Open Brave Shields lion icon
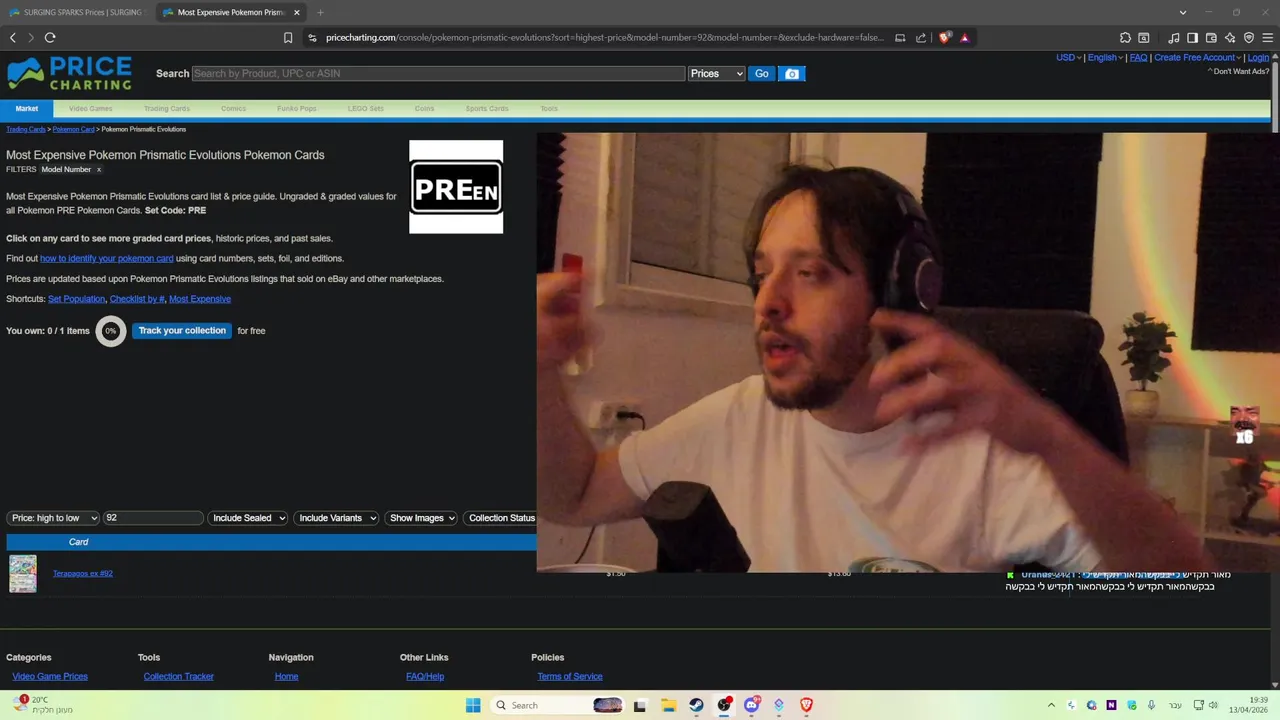1280x720 pixels. tap(945, 38)
